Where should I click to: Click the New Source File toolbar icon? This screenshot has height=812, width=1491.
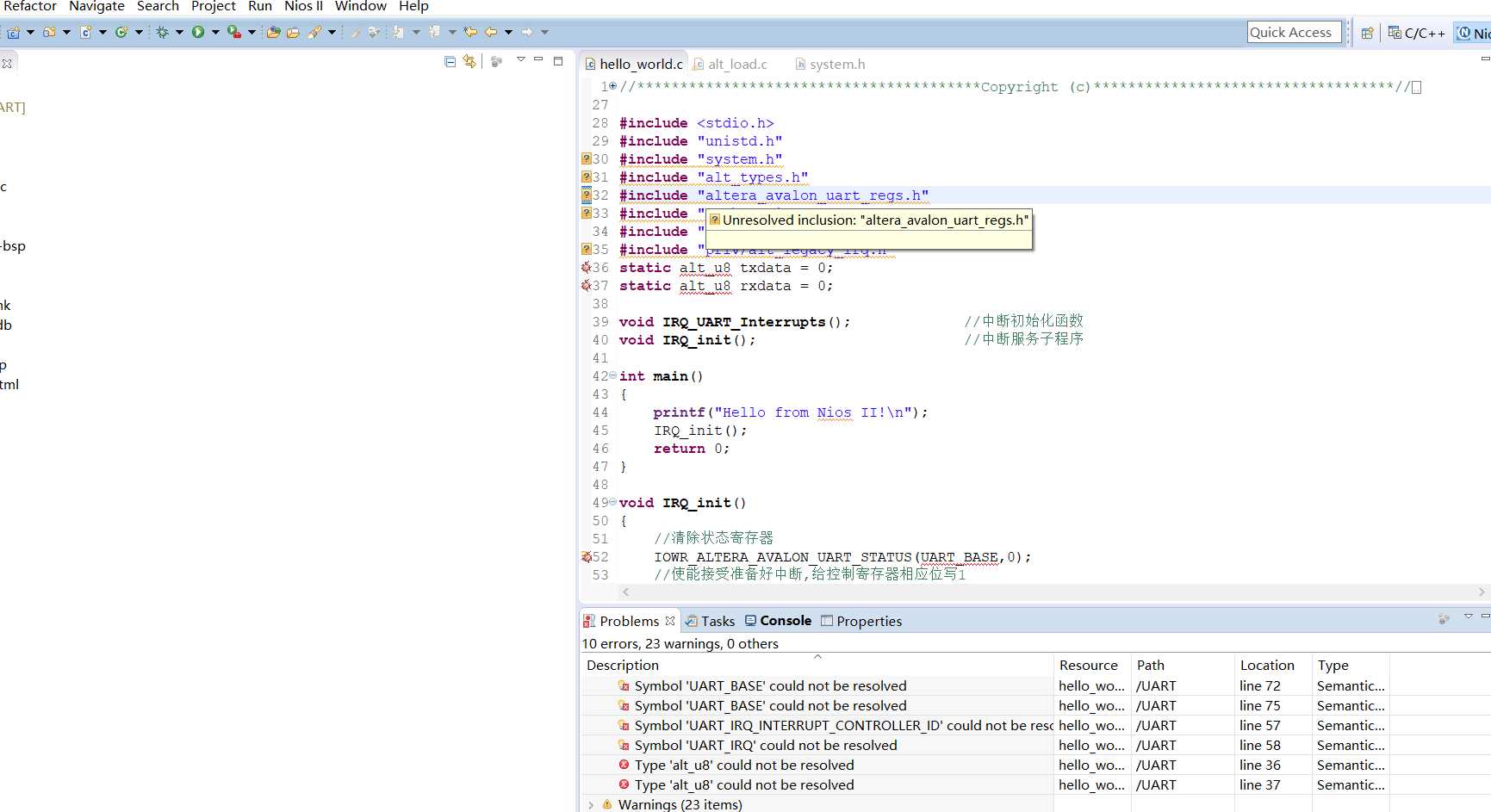click(86, 33)
